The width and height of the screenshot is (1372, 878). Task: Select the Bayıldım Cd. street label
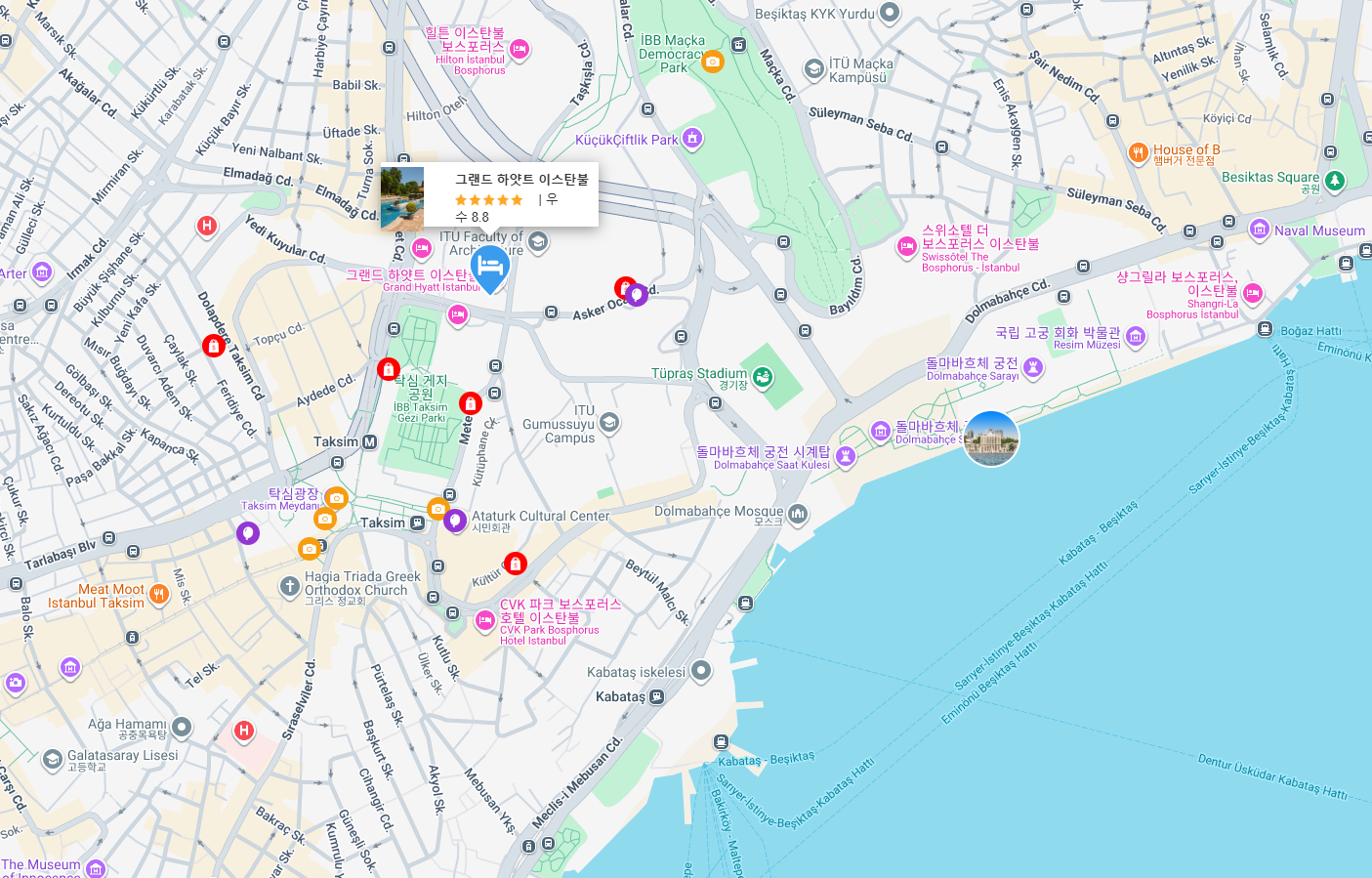847,285
